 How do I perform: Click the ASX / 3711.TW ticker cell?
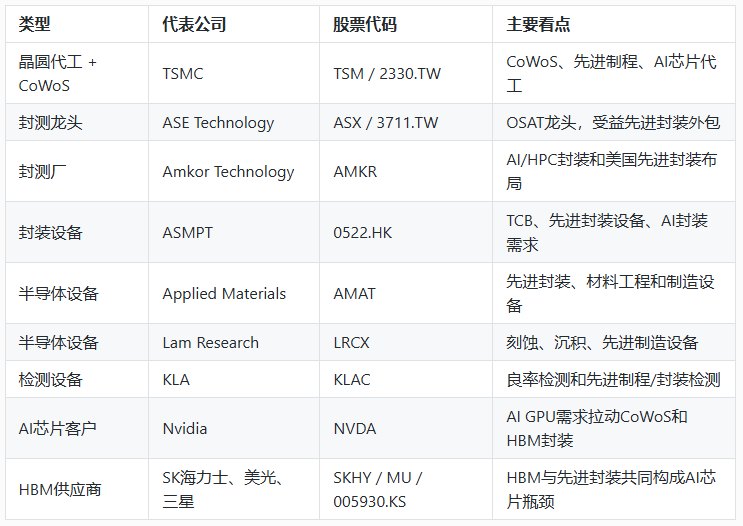coord(406,122)
